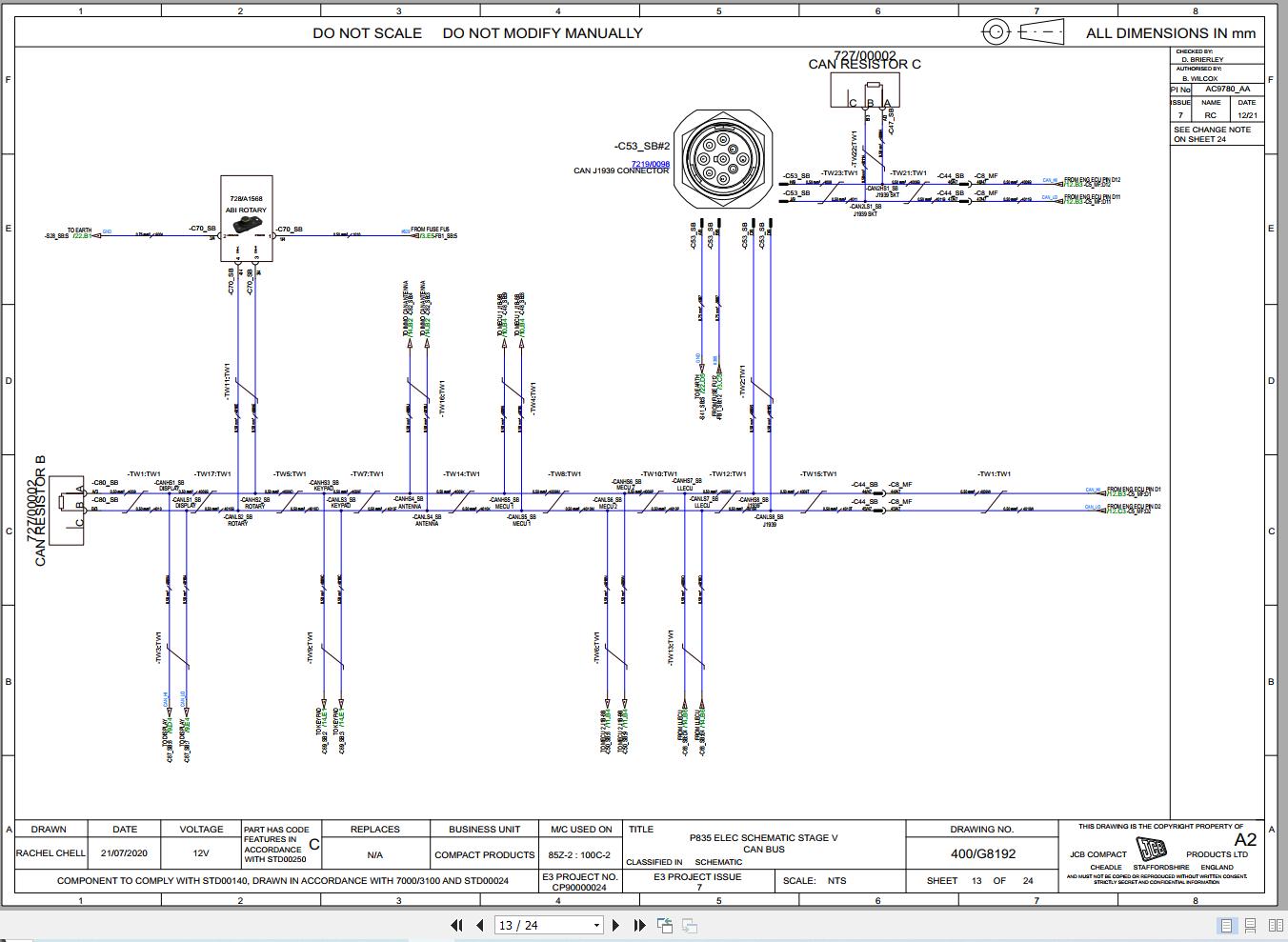The height and width of the screenshot is (942, 1288).
Task: Click the previous view navigation icon
Action: pyautogui.click(x=665, y=925)
